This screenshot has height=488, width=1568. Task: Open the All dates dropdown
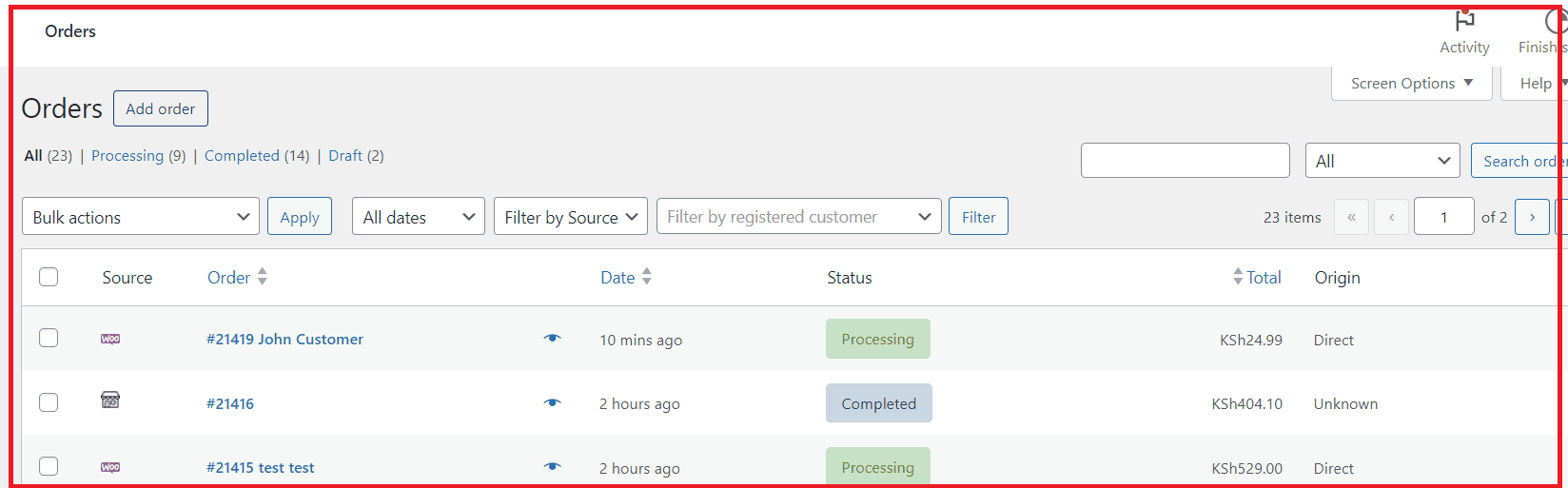419,217
